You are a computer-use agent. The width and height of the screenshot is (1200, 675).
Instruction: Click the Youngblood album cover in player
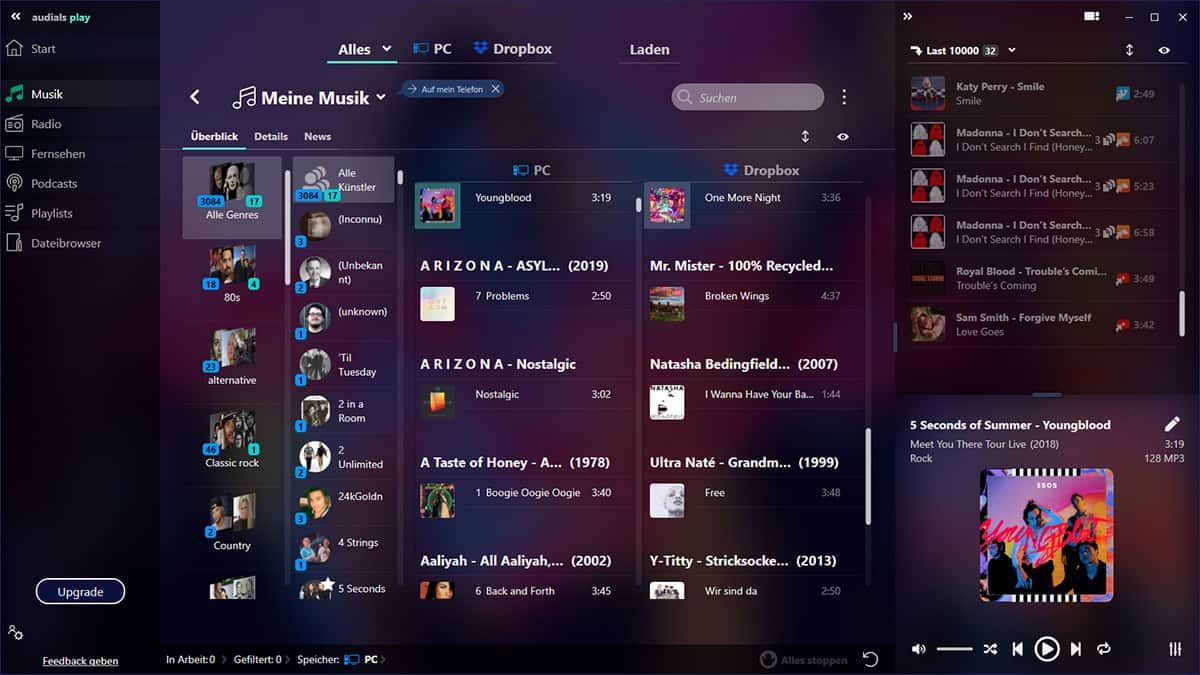coord(1046,535)
